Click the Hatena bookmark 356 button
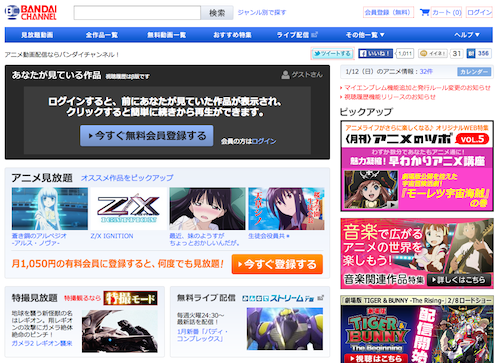 click(479, 53)
